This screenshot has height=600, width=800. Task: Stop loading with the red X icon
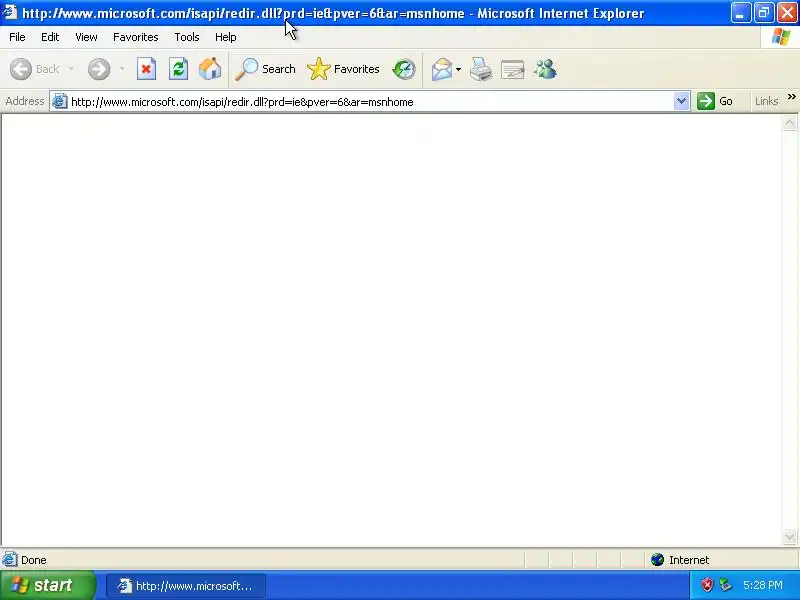(146, 69)
